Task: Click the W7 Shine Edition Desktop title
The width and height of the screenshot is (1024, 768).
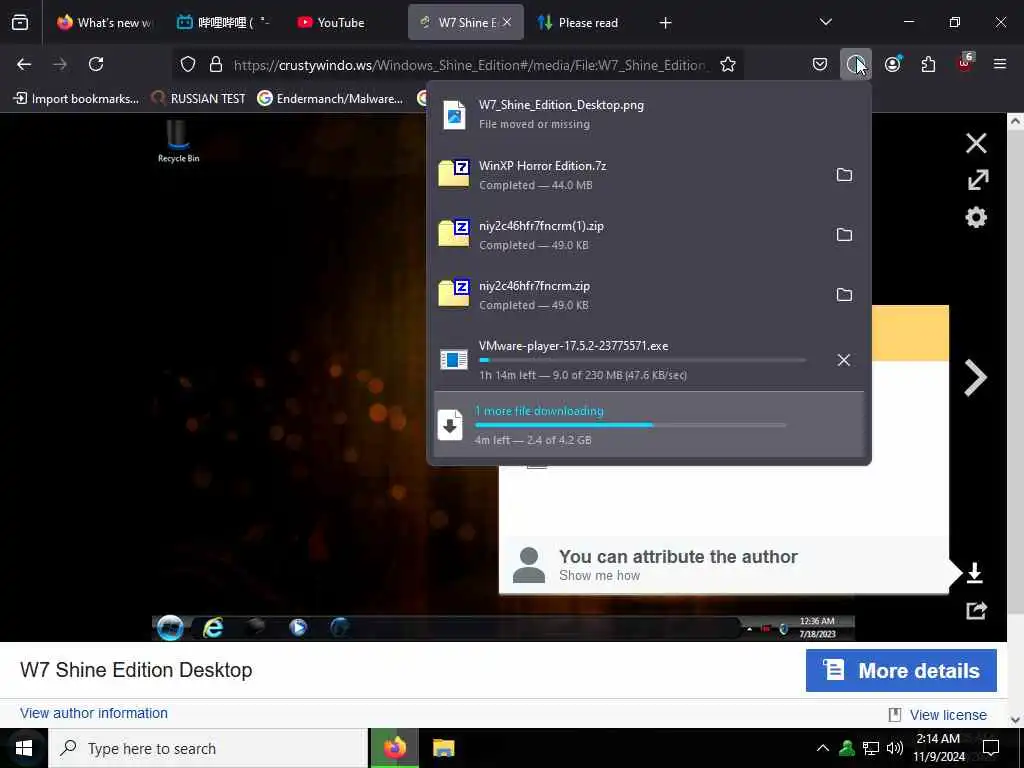Action: (136, 670)
